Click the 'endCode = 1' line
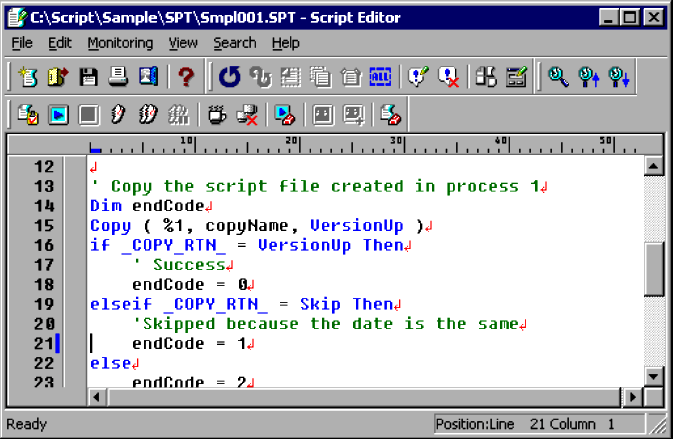Image resolution: width=673 pixels, height=439 pixels. pos(189,344)
